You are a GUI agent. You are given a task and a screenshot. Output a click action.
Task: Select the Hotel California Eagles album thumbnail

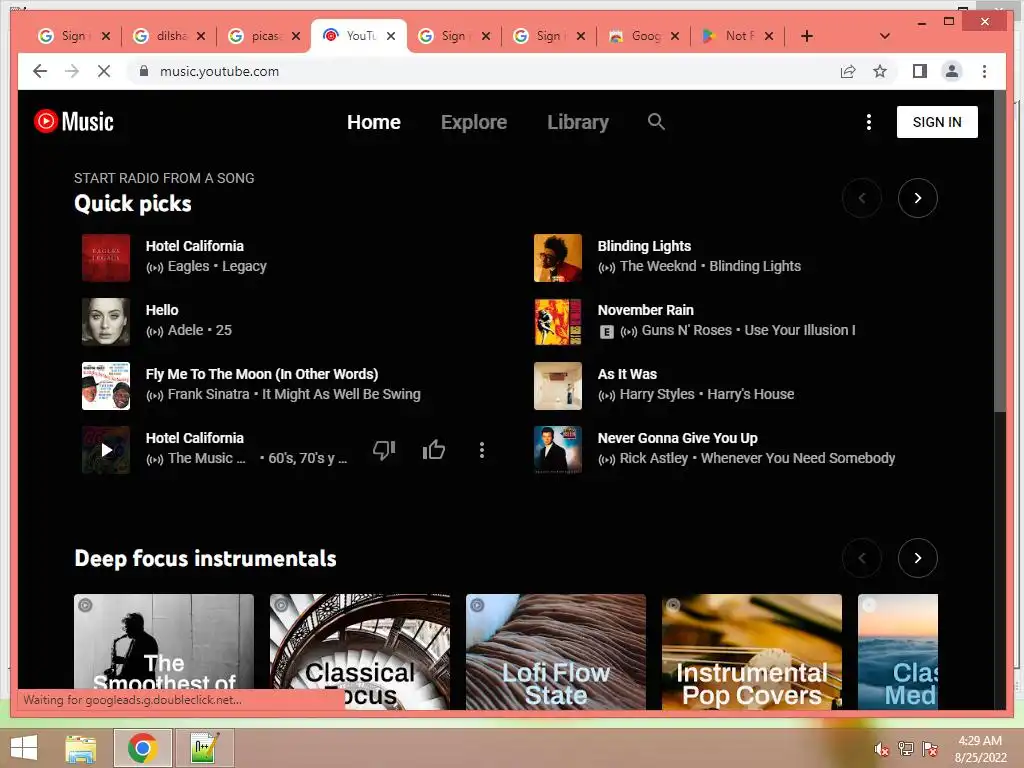106,258
